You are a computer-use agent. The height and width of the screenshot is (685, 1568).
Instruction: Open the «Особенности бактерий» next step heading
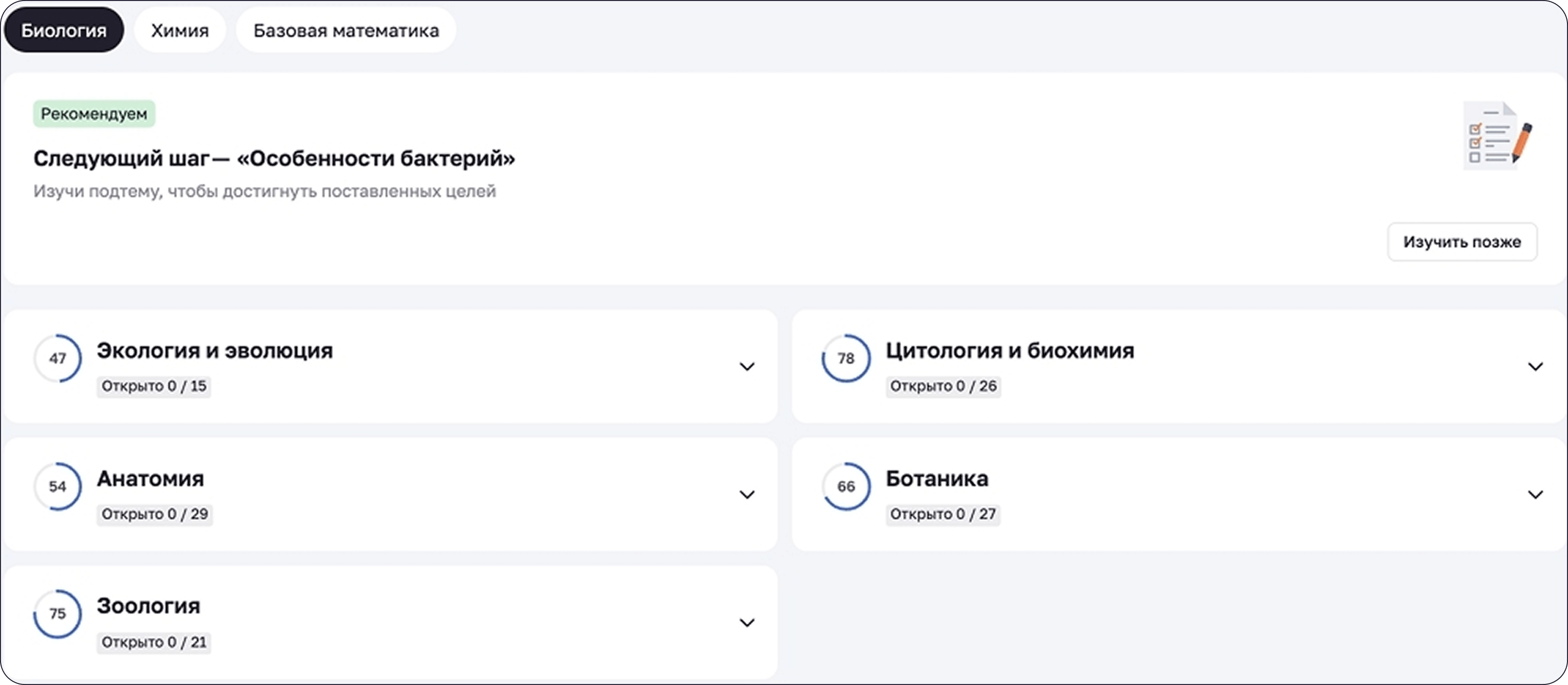274,158
